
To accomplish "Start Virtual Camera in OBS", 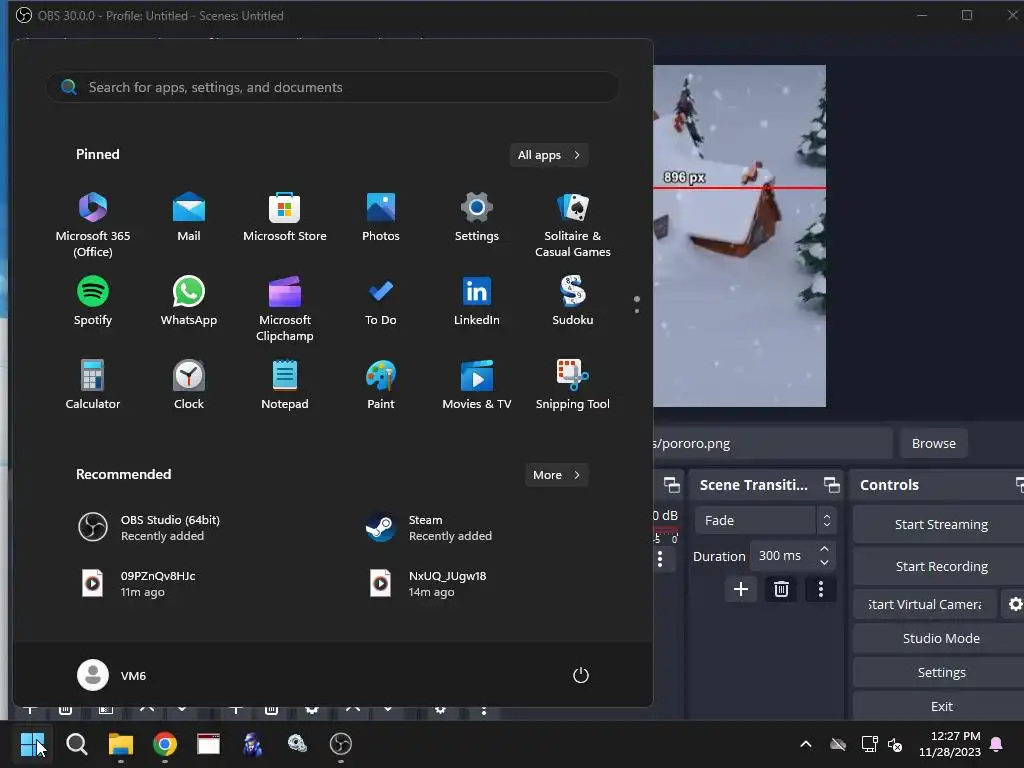I will click(x=925, y=604).
